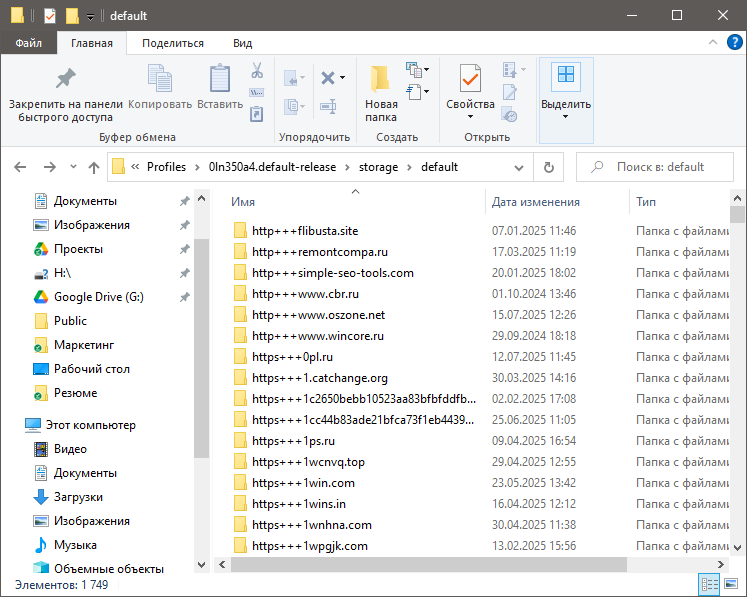Go up one folder level arrow
The image size is (747, 597).
pos(94,167)
